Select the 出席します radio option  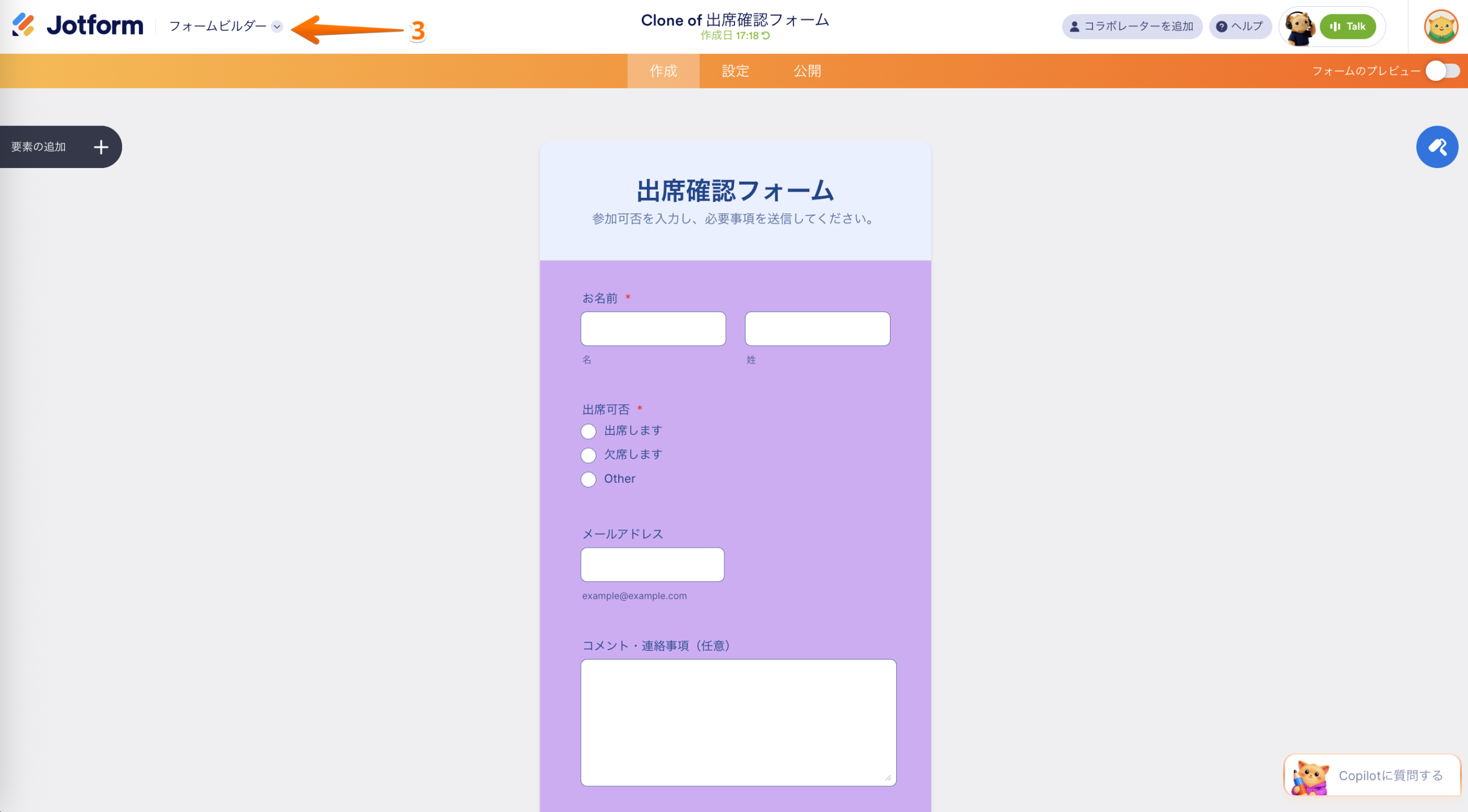point(588,431)
